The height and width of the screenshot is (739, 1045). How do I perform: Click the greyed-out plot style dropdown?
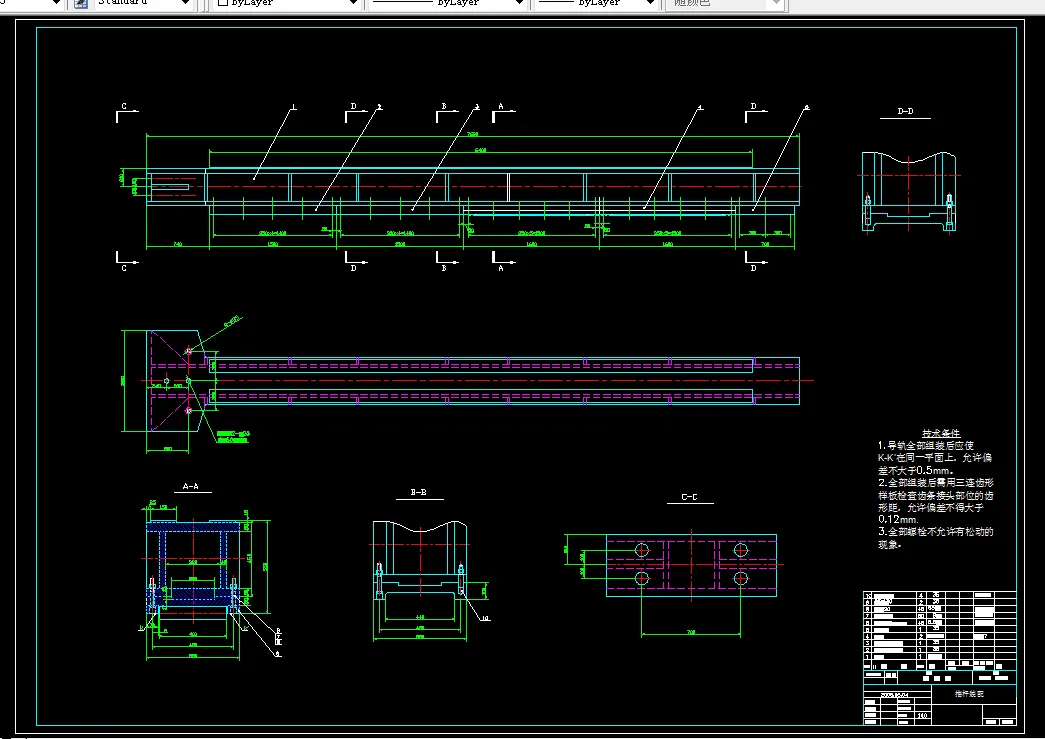tap(726, 3)
